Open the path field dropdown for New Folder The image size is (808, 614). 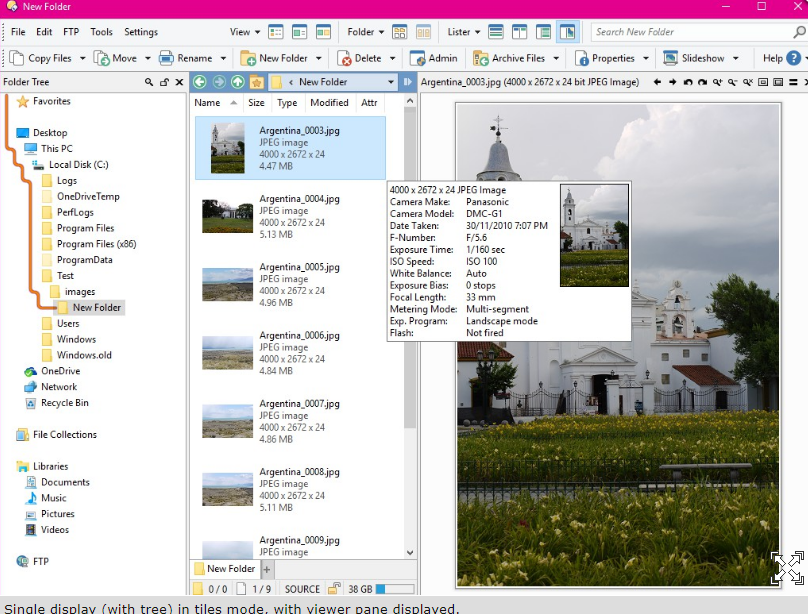tap(389, 82)
